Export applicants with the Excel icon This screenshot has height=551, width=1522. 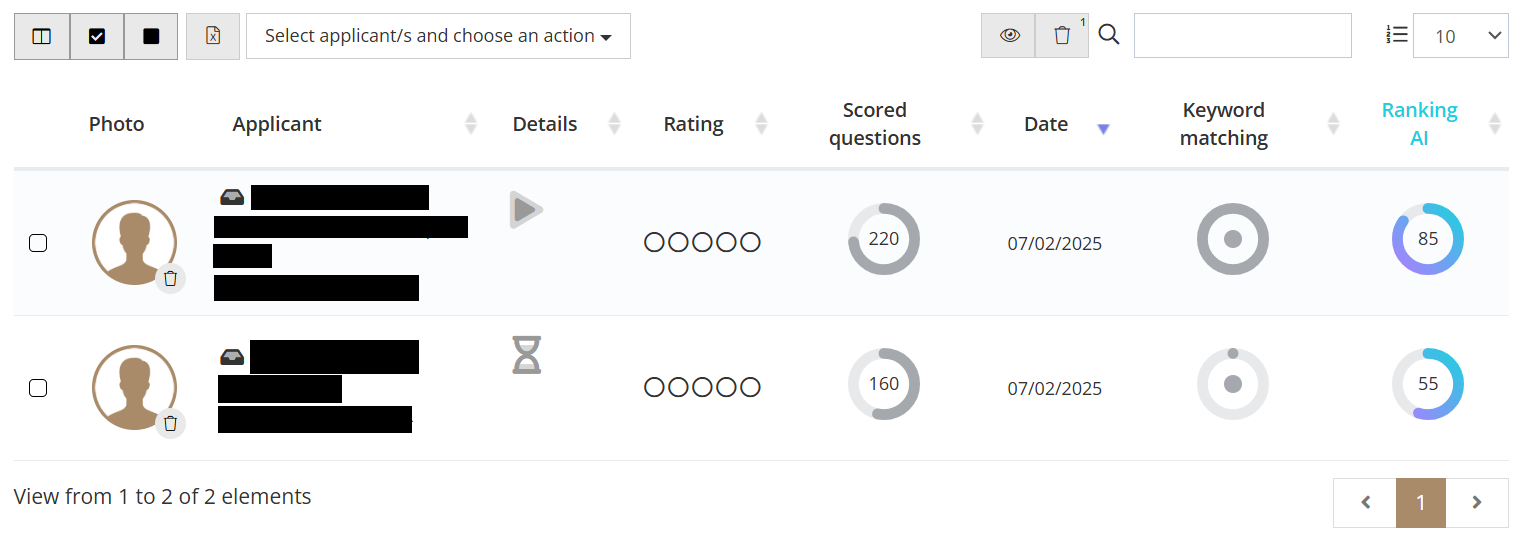tap(213, 36)
